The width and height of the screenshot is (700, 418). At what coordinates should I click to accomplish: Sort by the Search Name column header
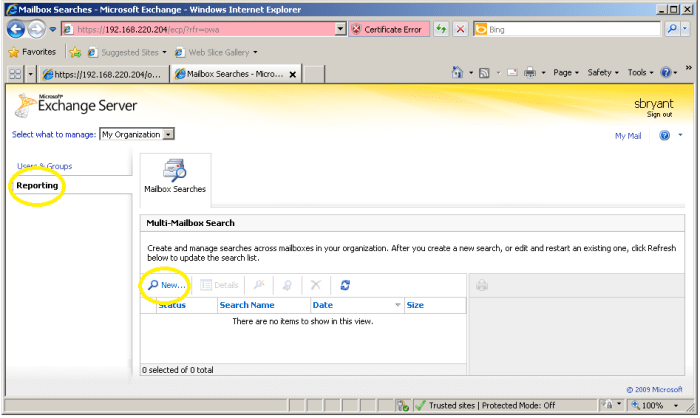point(247,305)
